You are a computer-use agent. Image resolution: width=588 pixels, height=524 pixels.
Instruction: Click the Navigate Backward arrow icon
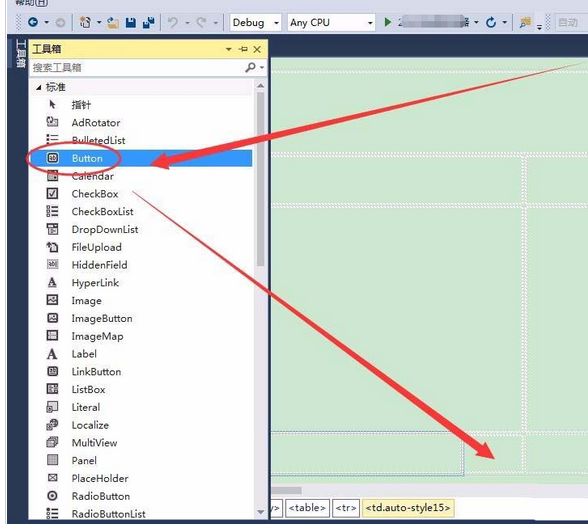click(33, 23)
